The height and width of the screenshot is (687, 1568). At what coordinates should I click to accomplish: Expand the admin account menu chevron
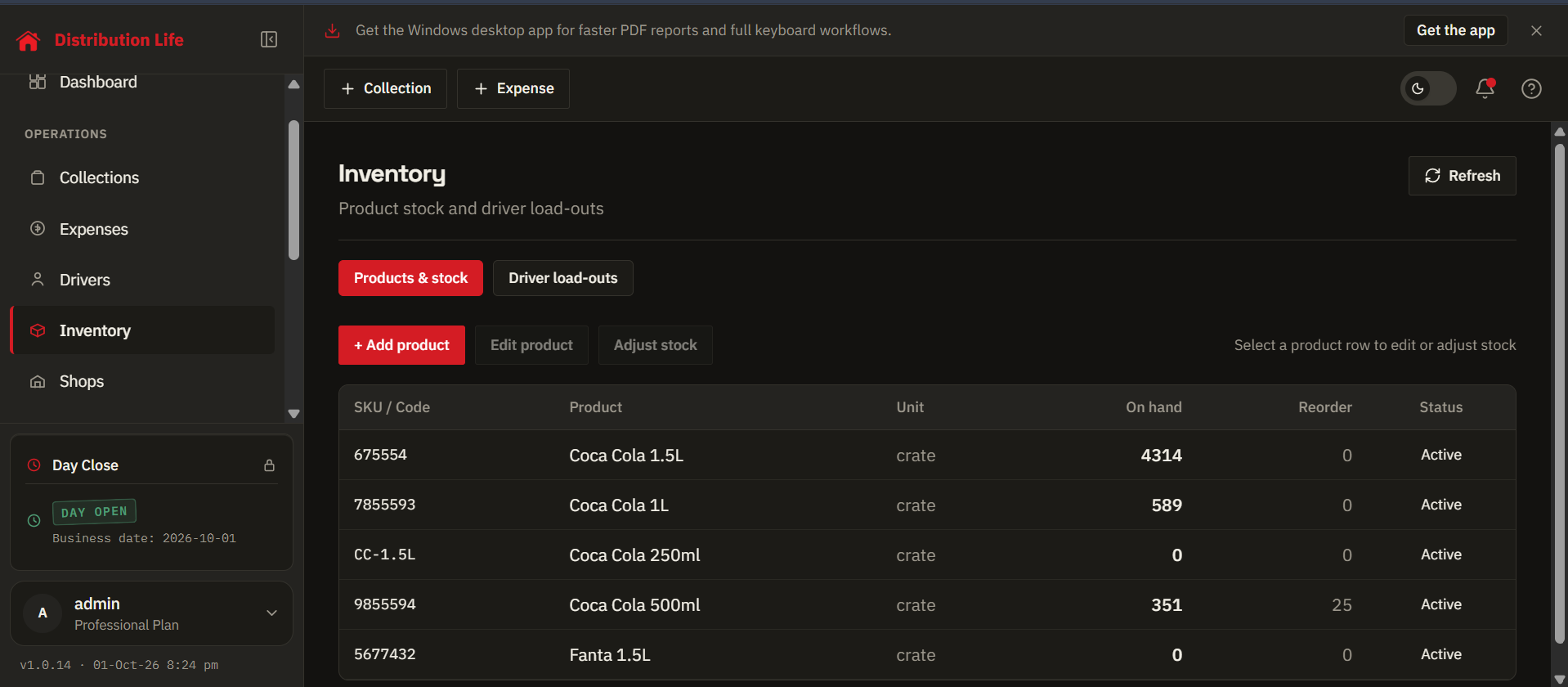(x=272, y=613)
